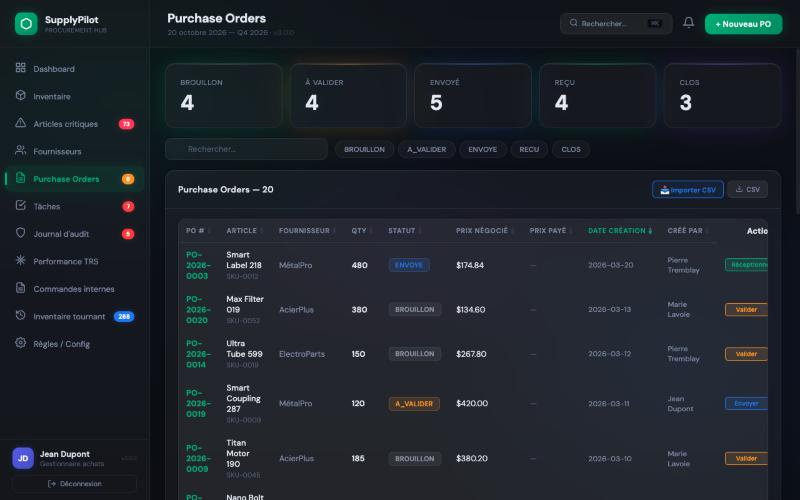Click the logout arrow icon beside Déconnexion
800x500 pixels.
click(x=52, y=484)
